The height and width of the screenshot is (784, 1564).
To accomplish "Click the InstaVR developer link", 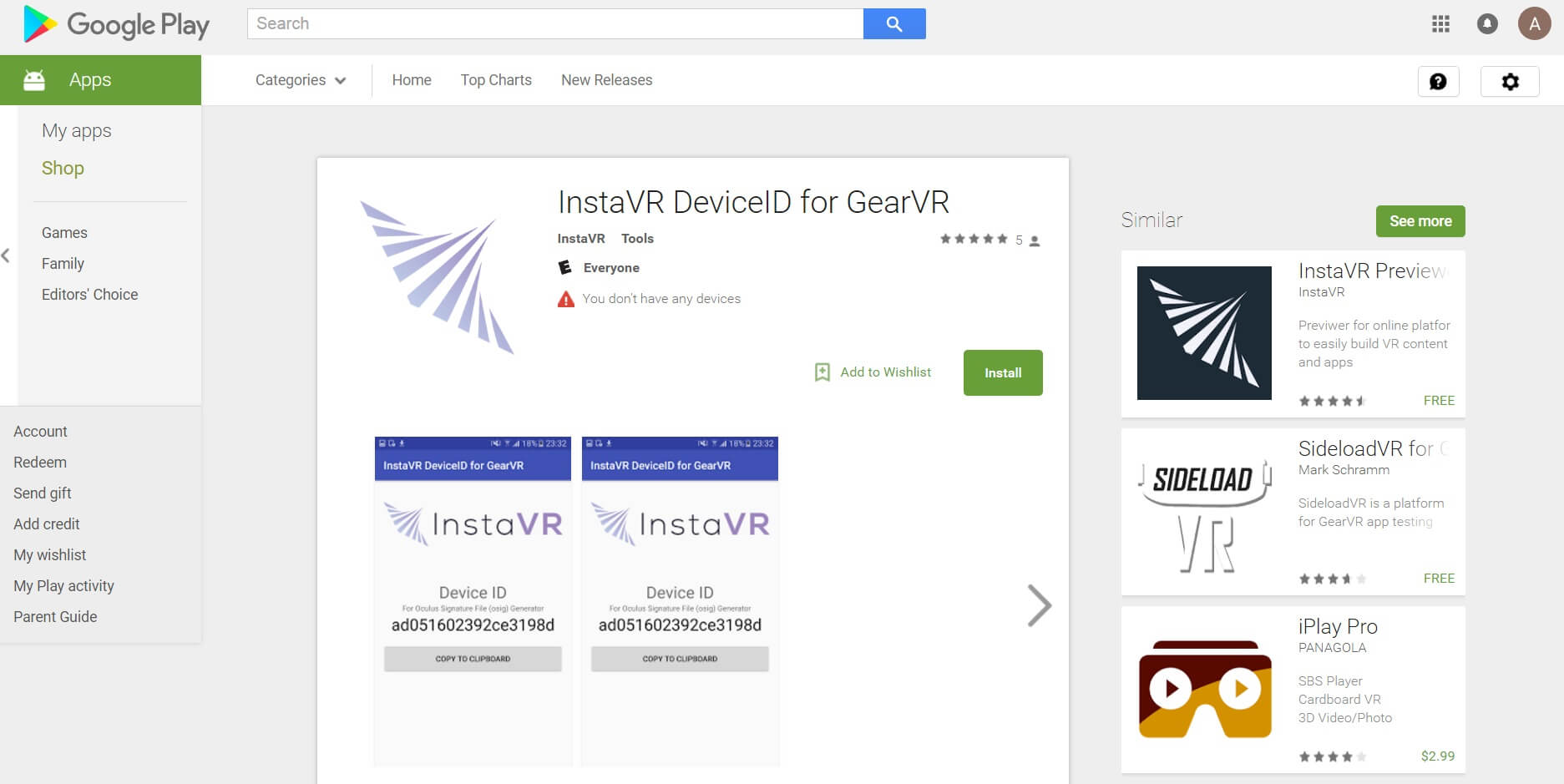I will pos(581,239).
